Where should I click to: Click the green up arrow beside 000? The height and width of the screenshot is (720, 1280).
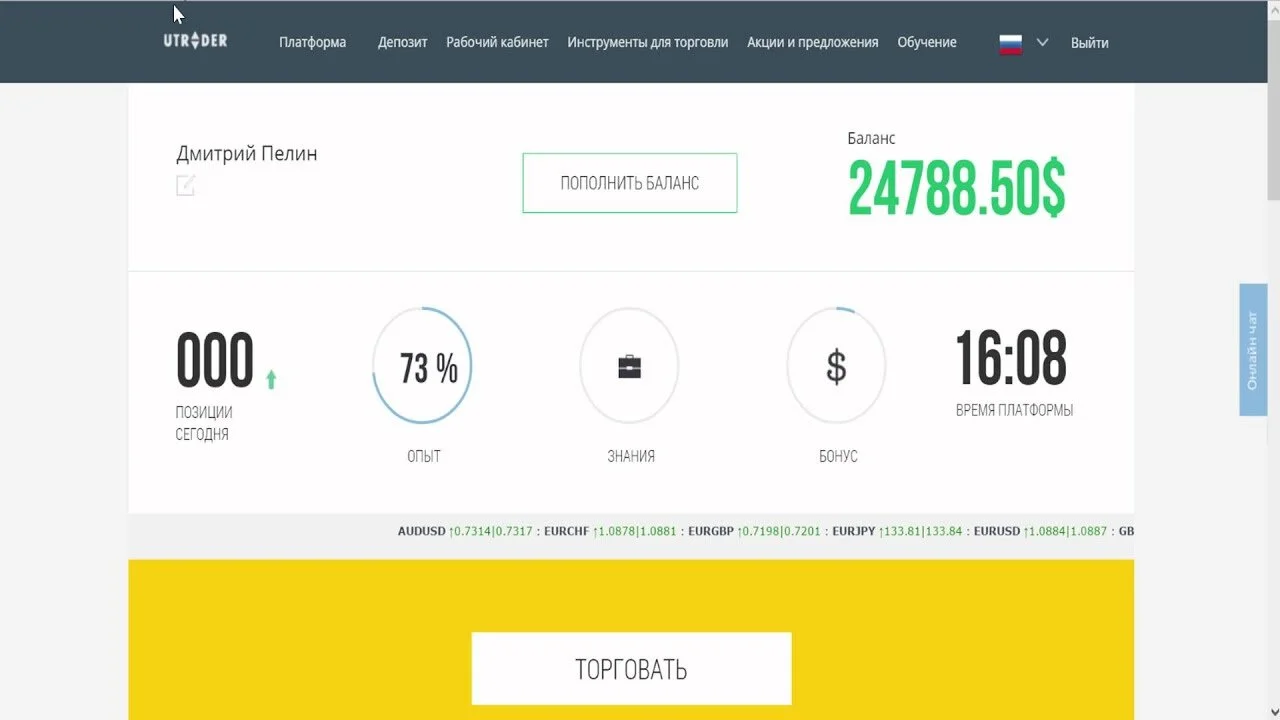click(271, 379)
